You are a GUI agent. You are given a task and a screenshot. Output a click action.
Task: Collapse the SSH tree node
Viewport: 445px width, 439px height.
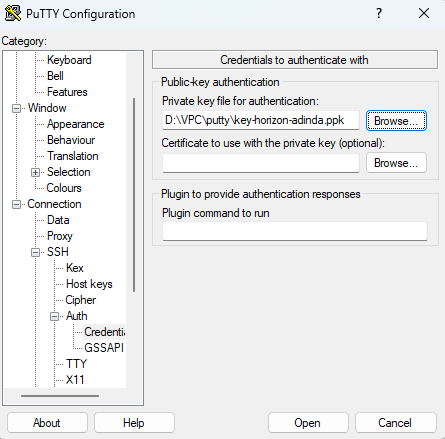35,252
